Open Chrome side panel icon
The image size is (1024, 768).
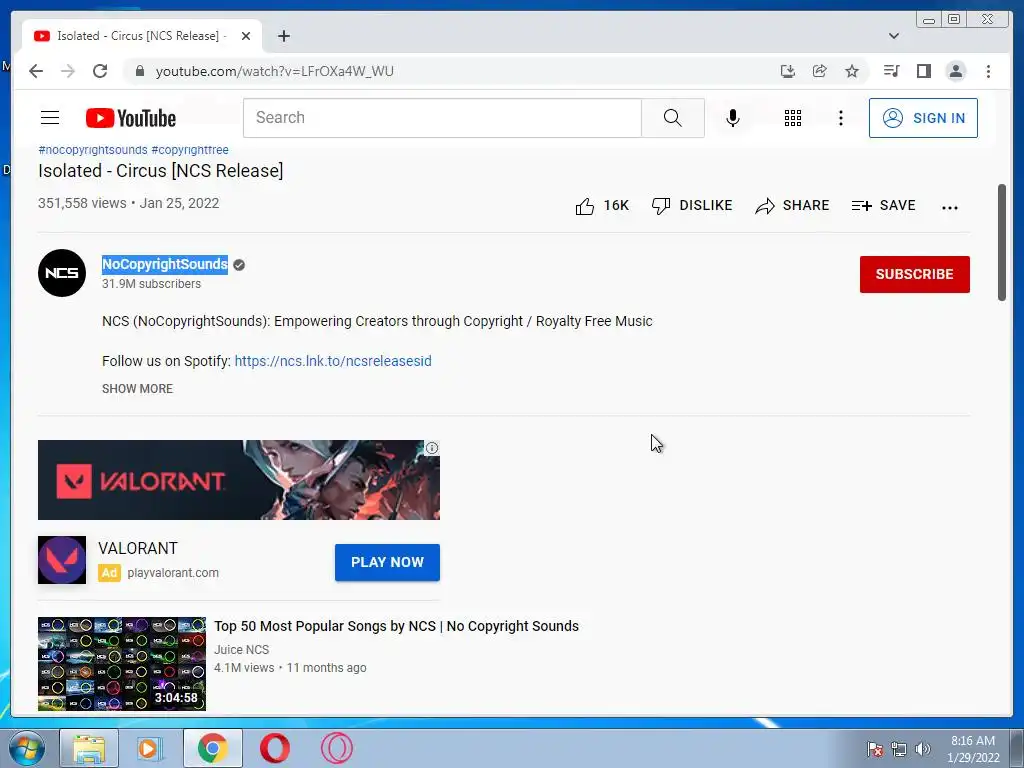pyautogui.click(x=923, y=71)
